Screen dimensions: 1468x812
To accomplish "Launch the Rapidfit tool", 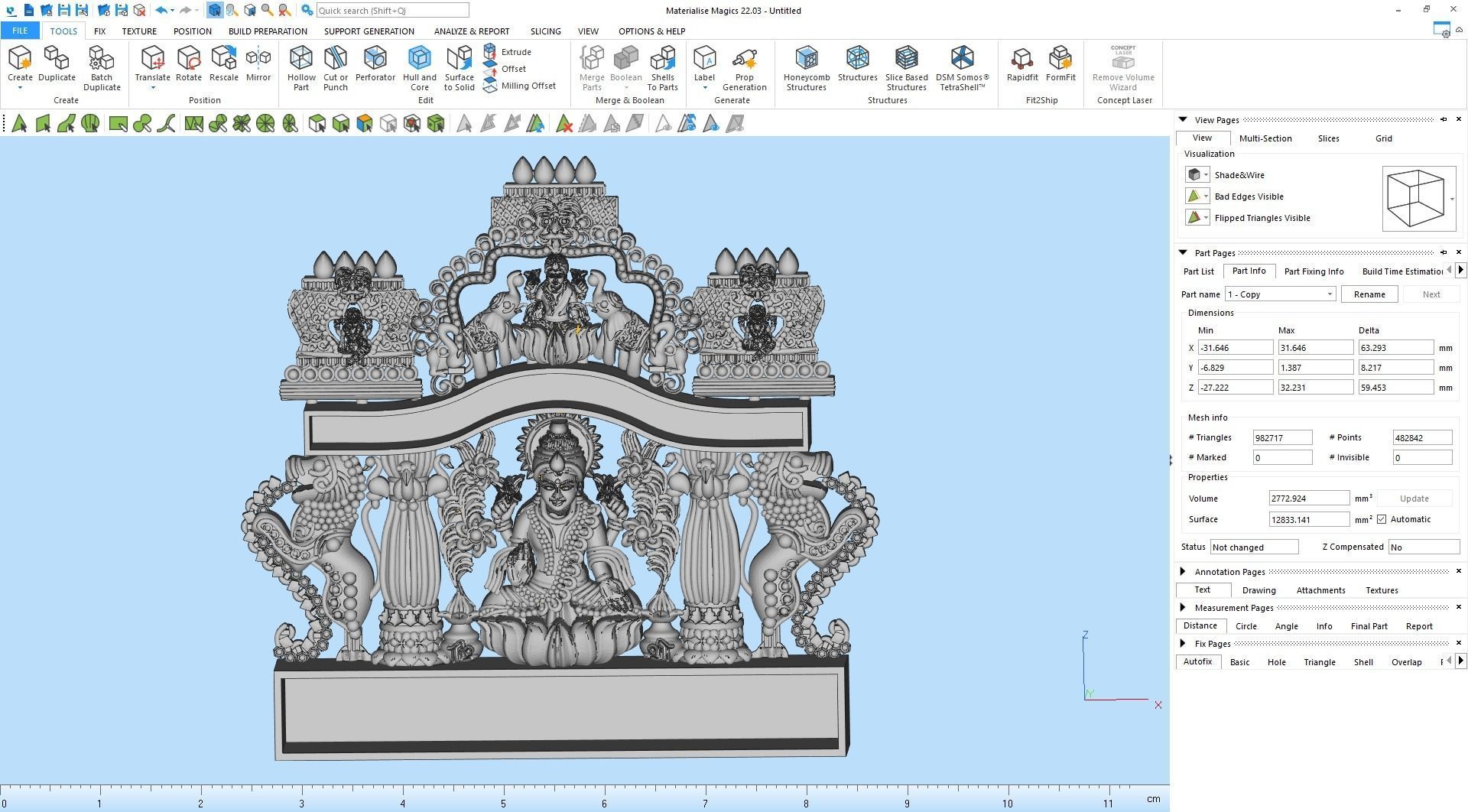I will (1022, 63).
